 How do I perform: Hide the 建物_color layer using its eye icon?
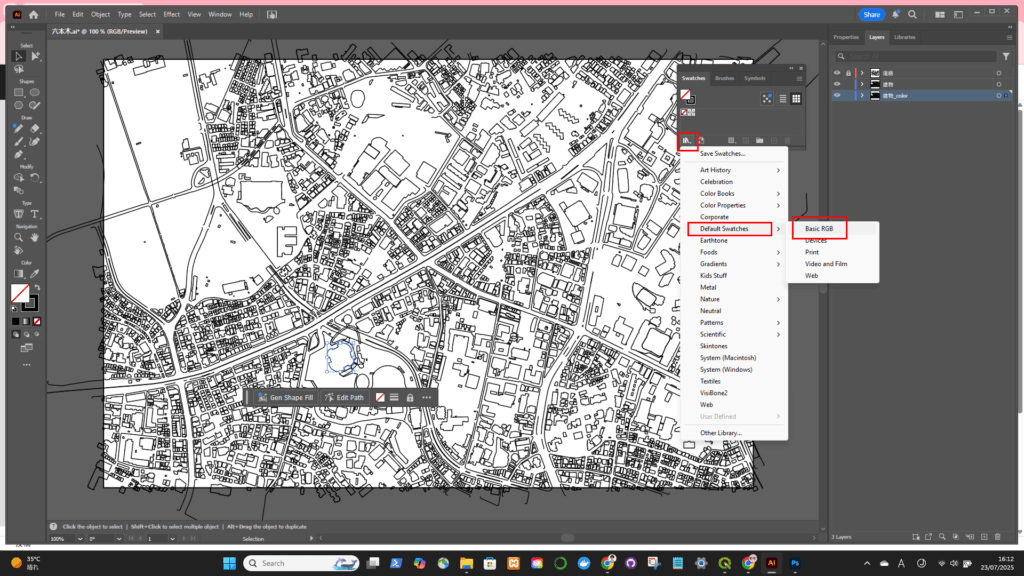(838, 96)
